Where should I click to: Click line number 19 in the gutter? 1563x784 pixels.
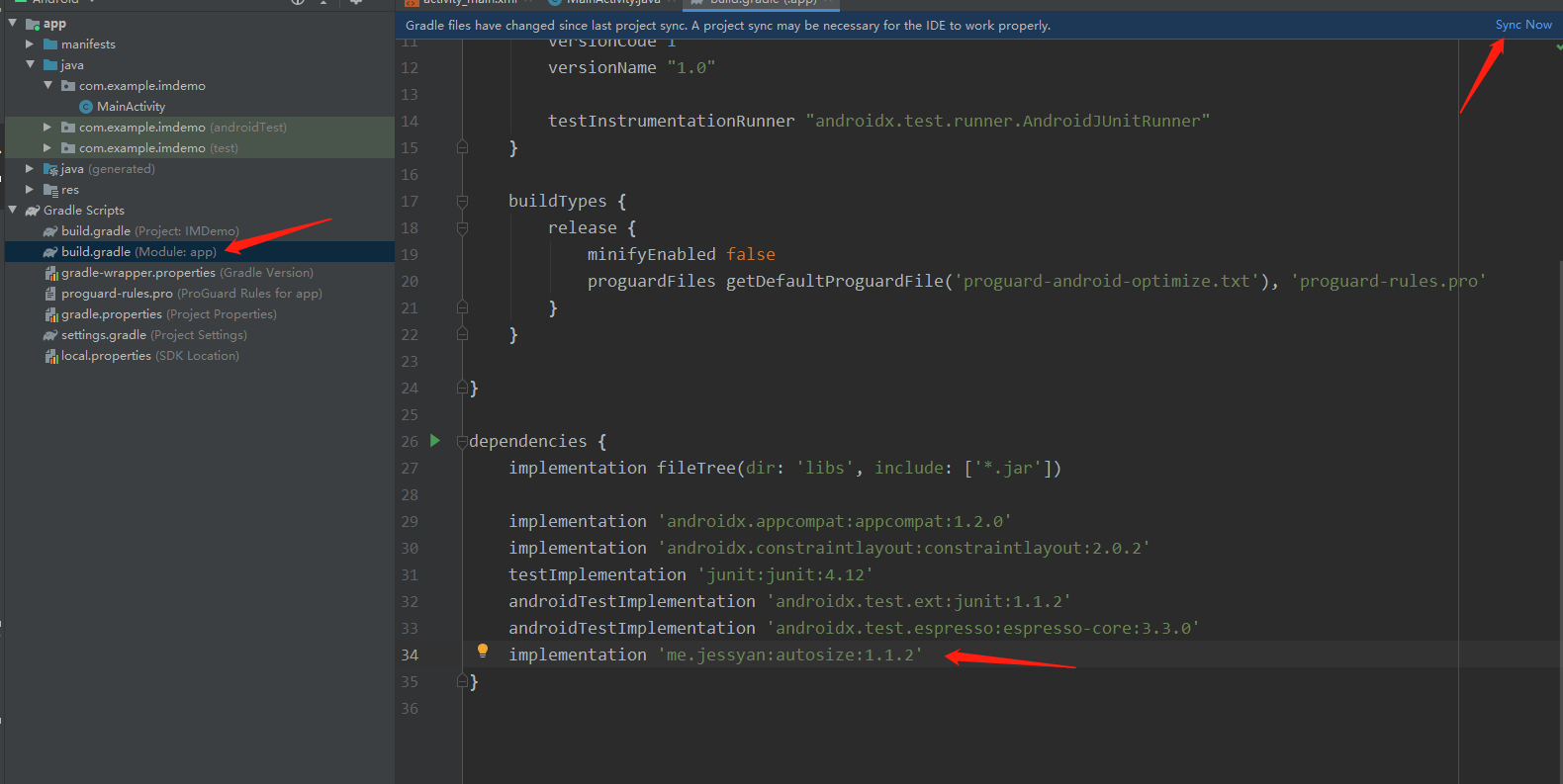tap(410, 254)
